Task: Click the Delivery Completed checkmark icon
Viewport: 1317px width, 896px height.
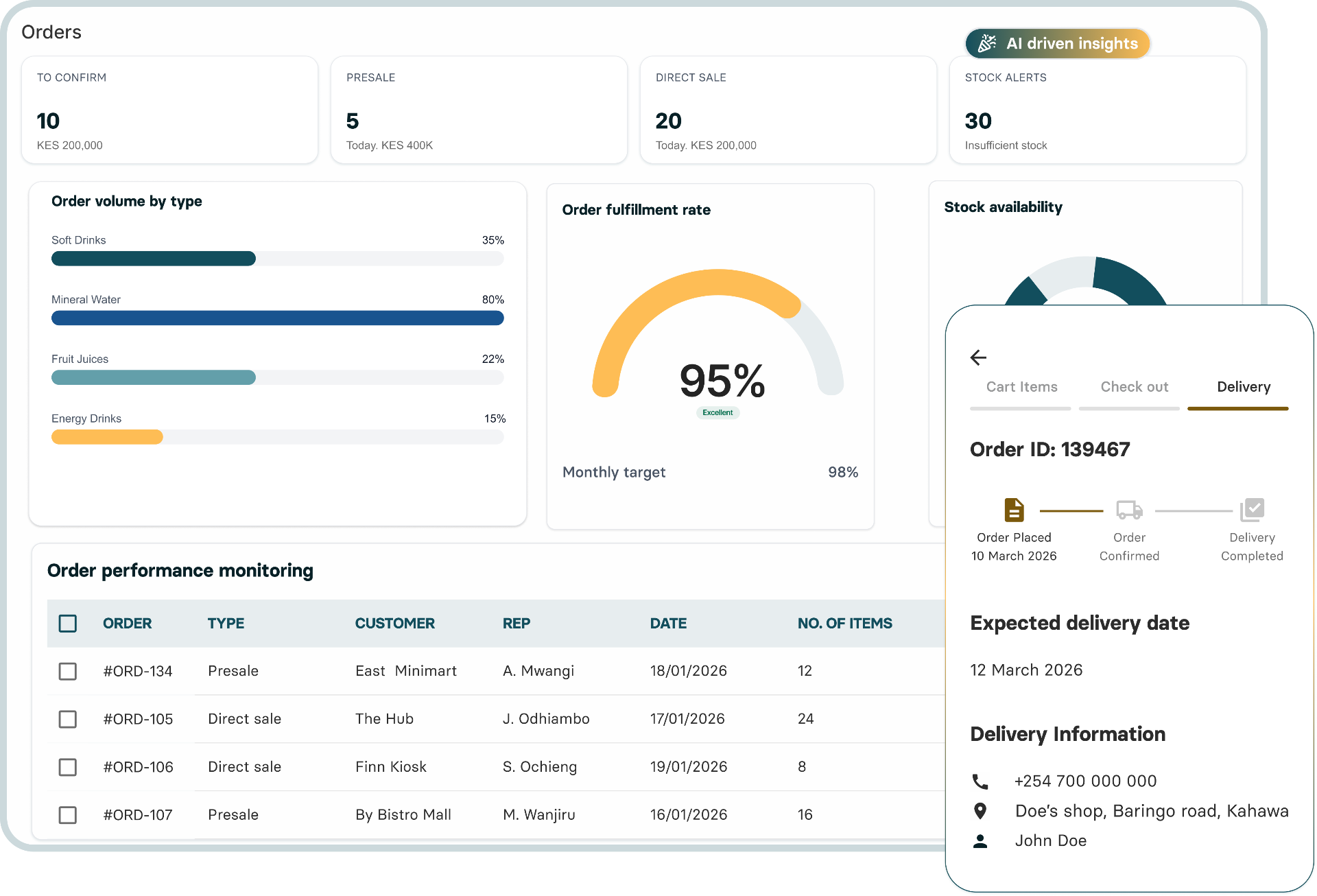Action: click(1252, 510)
